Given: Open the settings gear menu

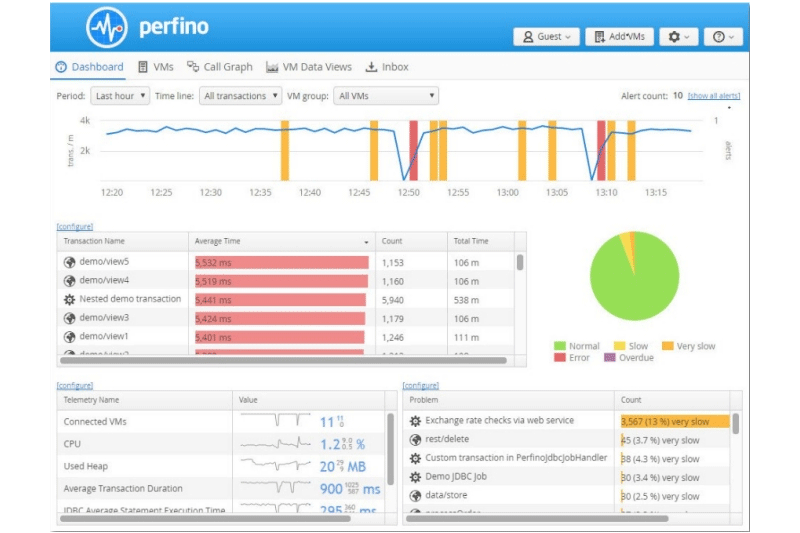Looking at the screenshot, I should (x=679, y=37).
